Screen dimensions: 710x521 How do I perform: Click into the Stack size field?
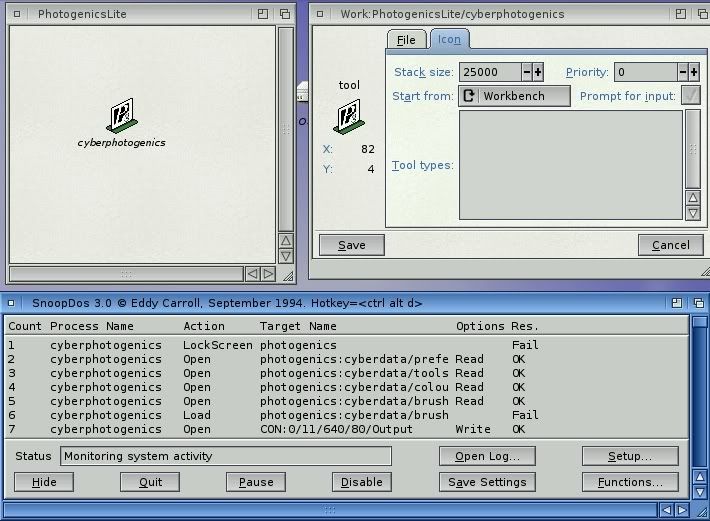click(x=490, y=72)
